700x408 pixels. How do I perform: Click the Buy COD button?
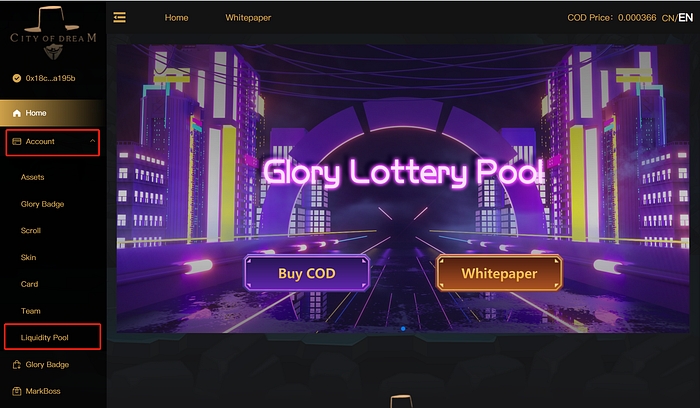tap(307, 273)
